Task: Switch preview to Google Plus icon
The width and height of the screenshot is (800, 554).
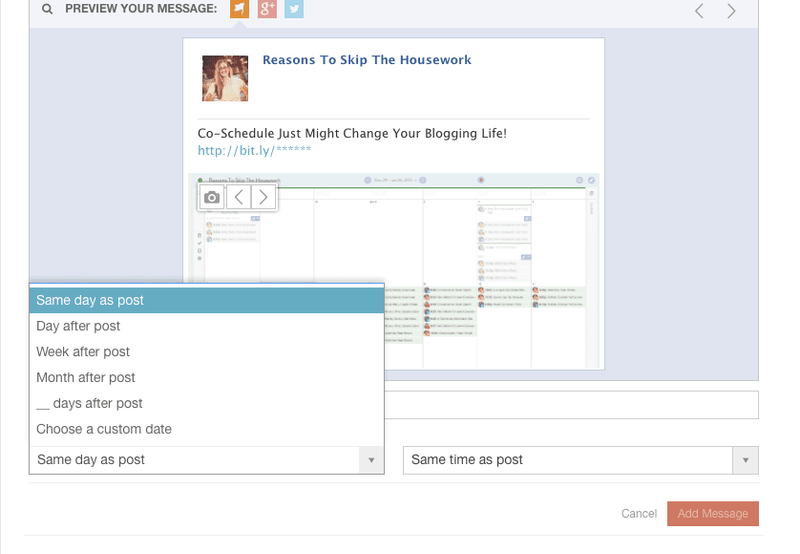Action: click(x=267, y=9)
